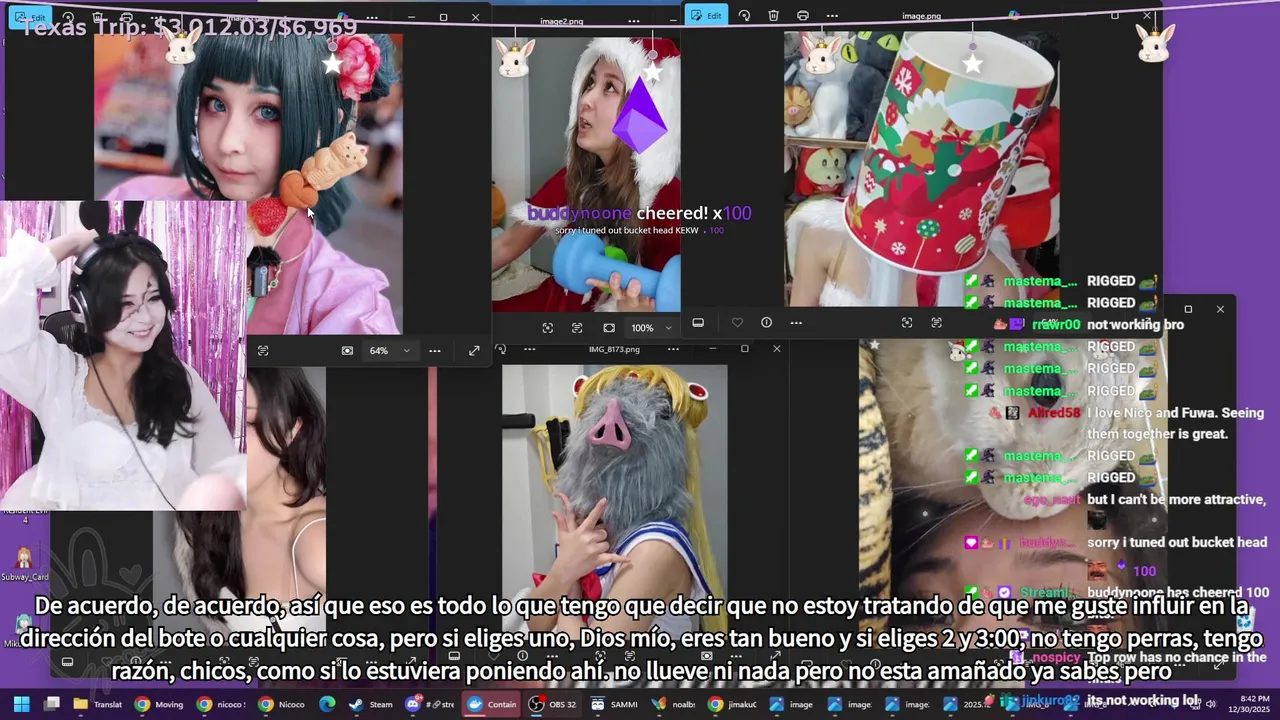Viewport: 1280px width, 720px height.
Task: Switch to the noalbs taskbar item
Action: tap(674, 704)
